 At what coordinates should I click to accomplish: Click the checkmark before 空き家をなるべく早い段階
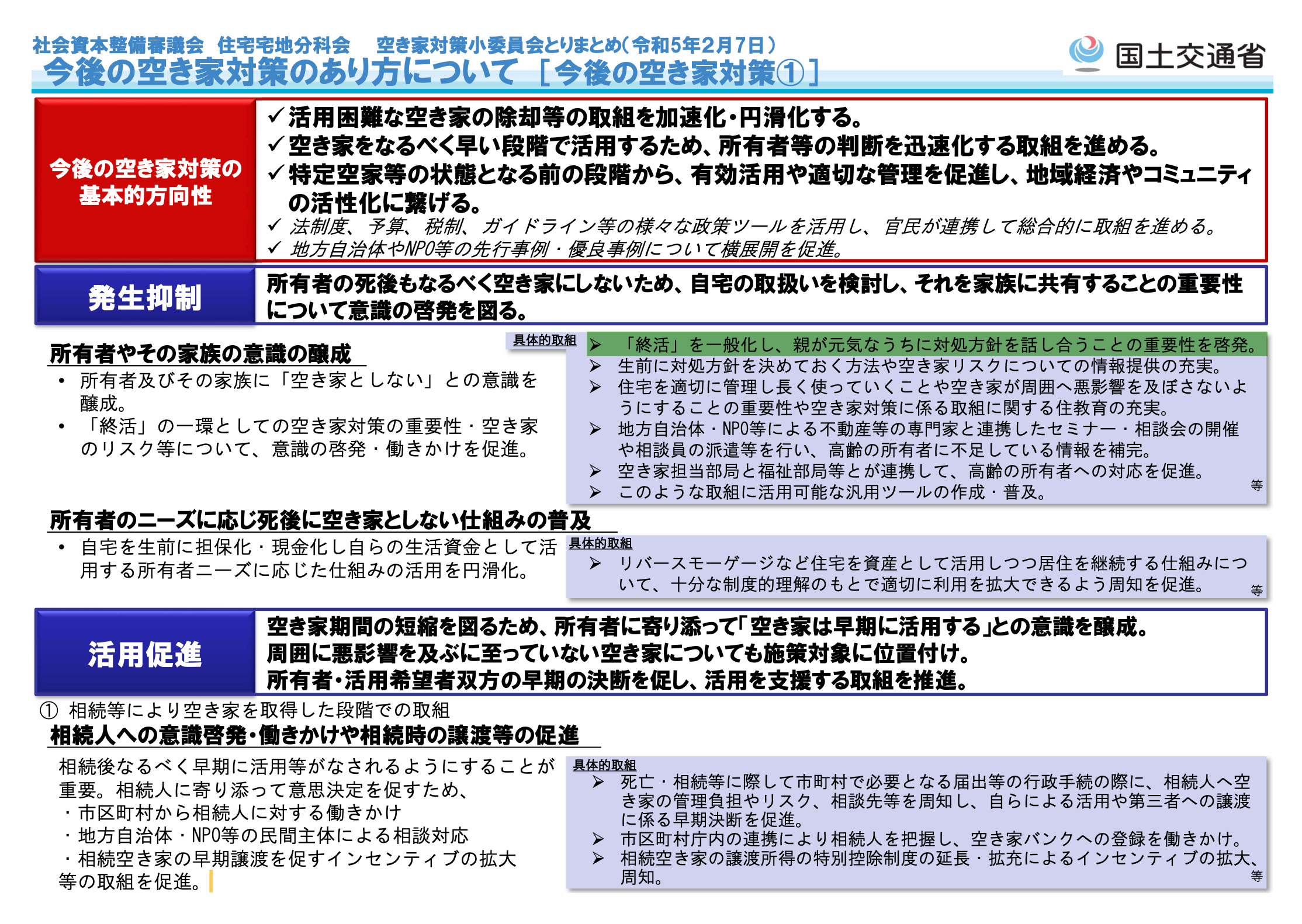tap(275, 144)
